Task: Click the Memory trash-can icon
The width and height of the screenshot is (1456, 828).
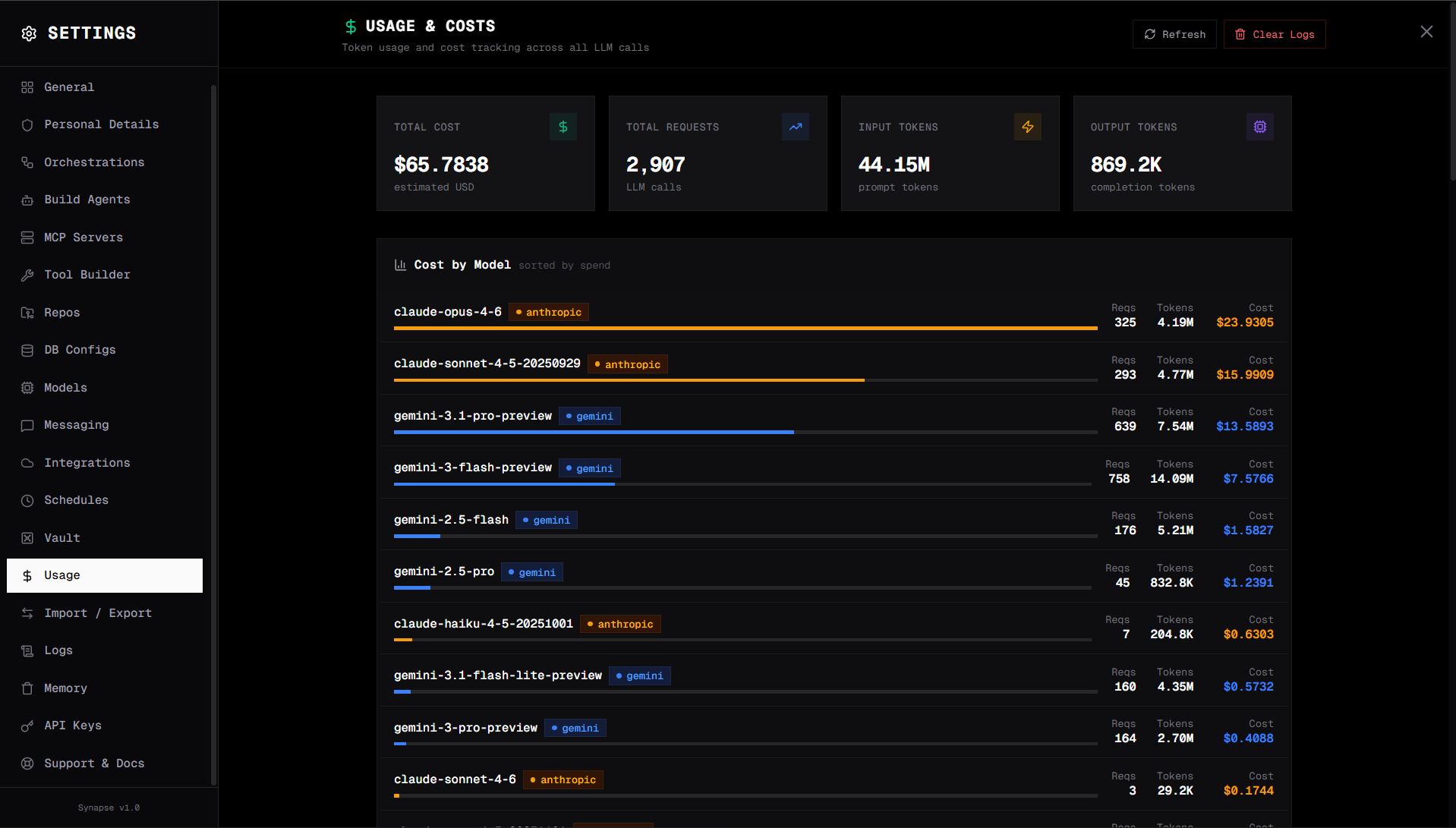Action: pos(27,688)
